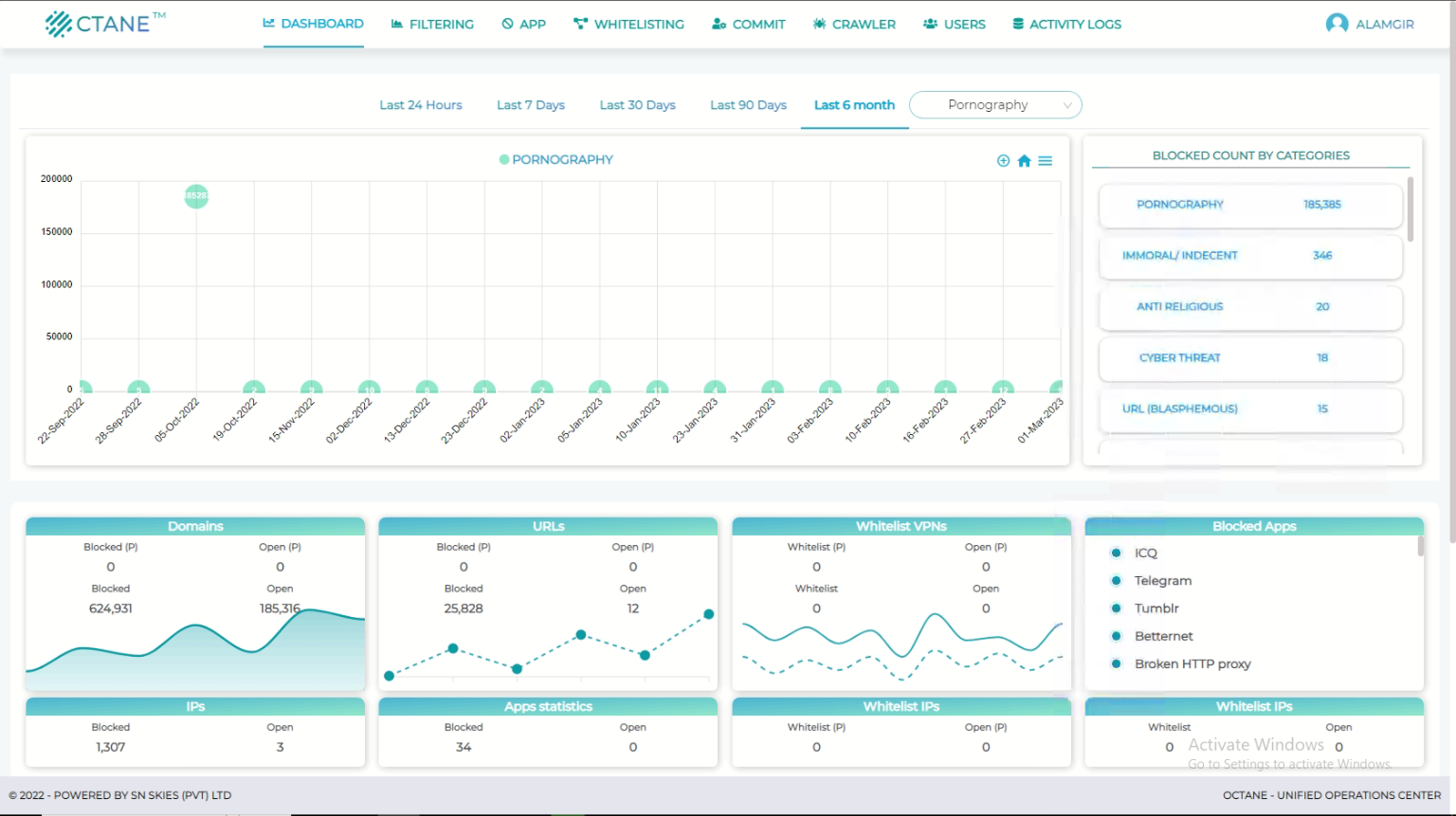Open the Filtering menu item

(x=432, y=24)
